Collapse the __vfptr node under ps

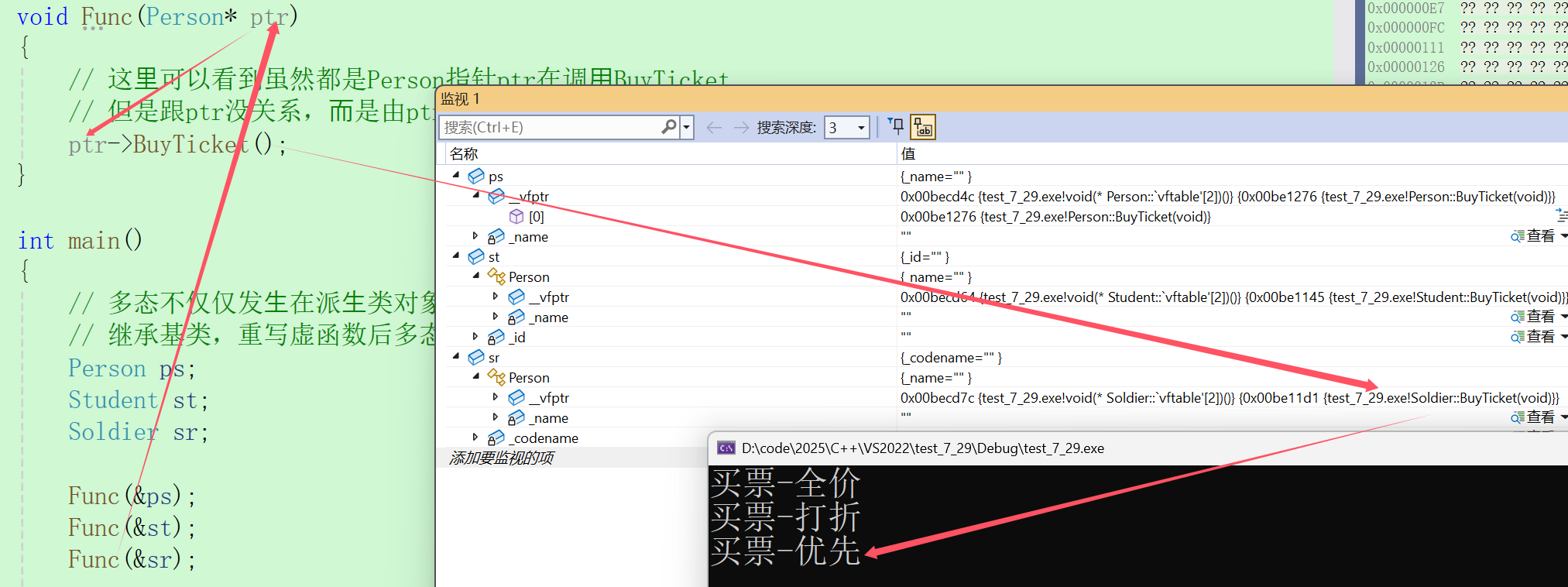[476, 196]
